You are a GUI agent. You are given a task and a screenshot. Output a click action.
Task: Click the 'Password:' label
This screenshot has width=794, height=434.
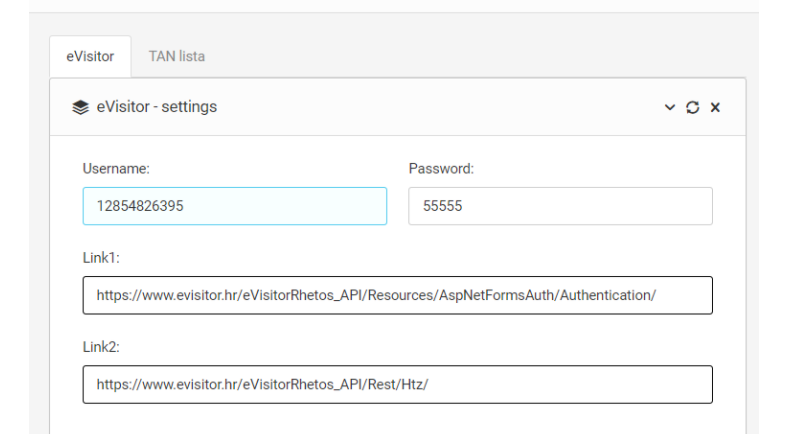click(x=441, y=169)
